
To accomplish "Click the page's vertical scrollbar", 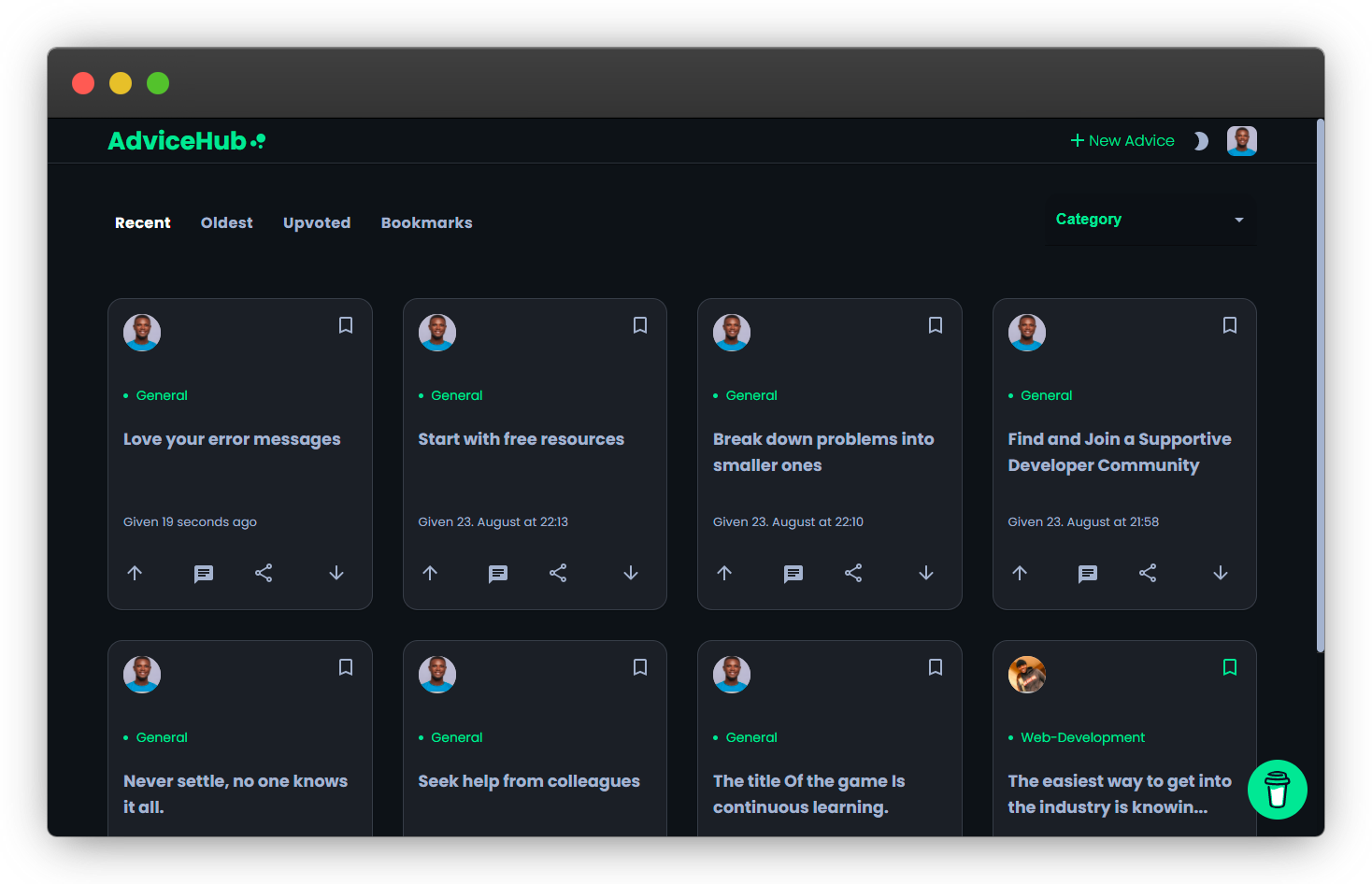I will point(1320,385).
